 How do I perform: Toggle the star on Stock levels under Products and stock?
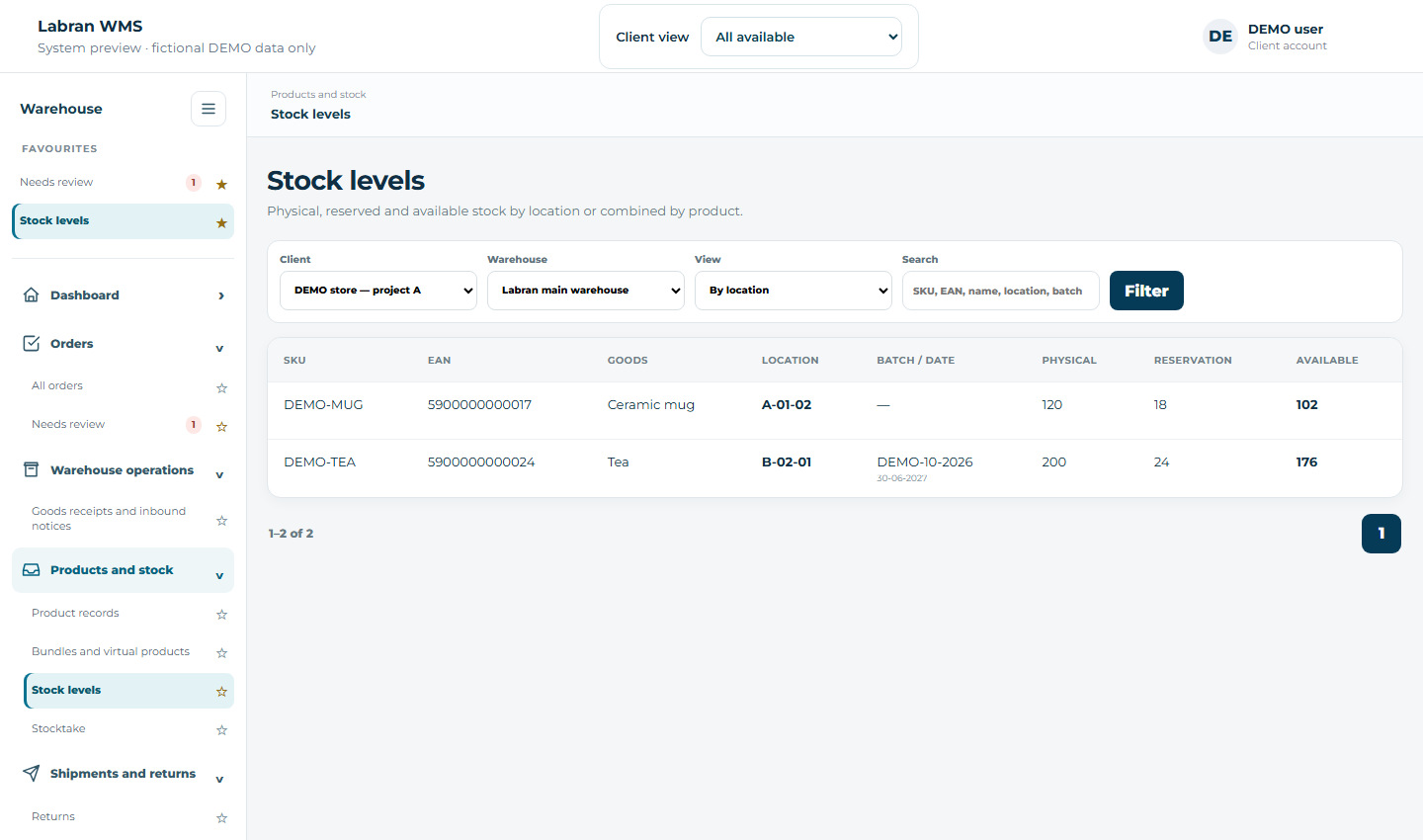coord(221,692)
